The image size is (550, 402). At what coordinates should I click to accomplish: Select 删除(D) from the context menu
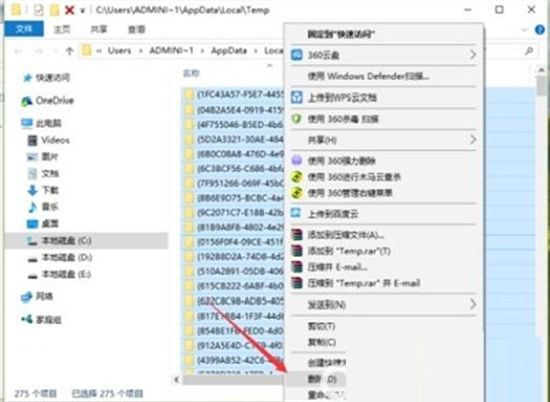pos(322,379)
